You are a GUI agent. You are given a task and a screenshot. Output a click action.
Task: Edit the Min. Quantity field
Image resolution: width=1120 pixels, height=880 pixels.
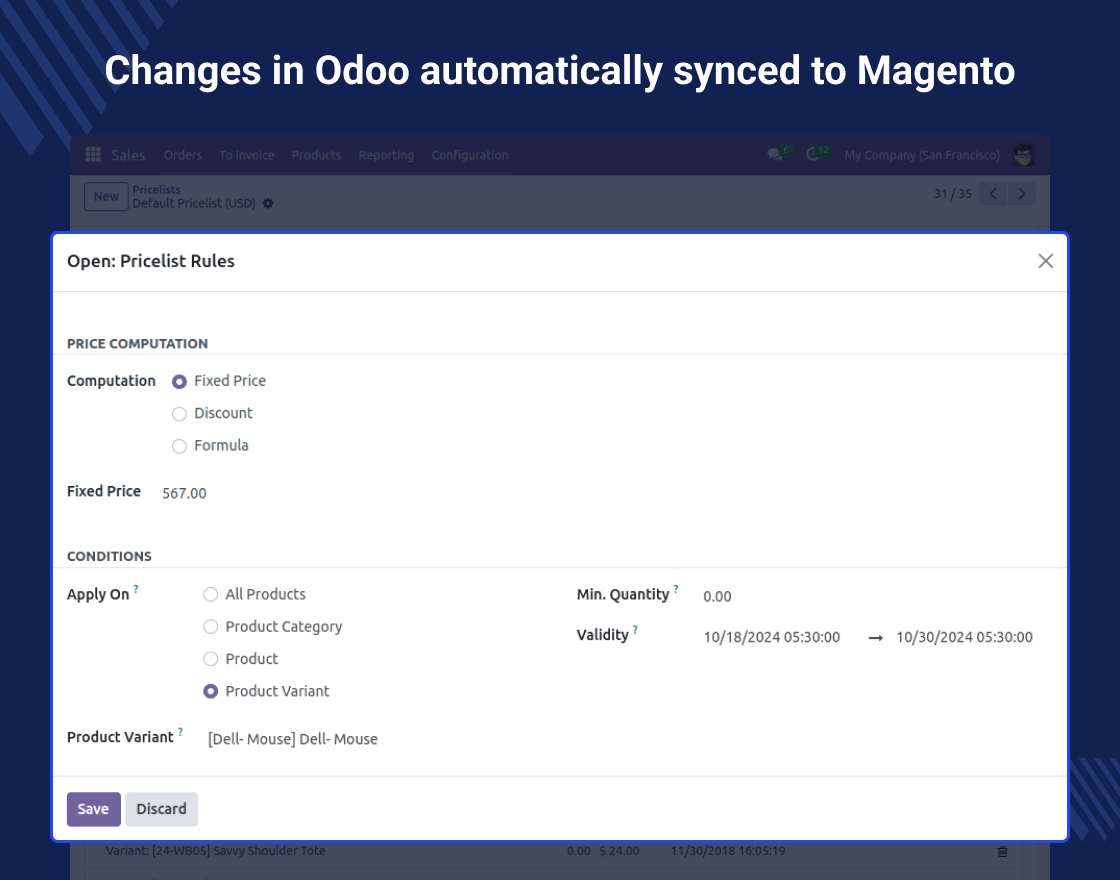coord(717,596)
